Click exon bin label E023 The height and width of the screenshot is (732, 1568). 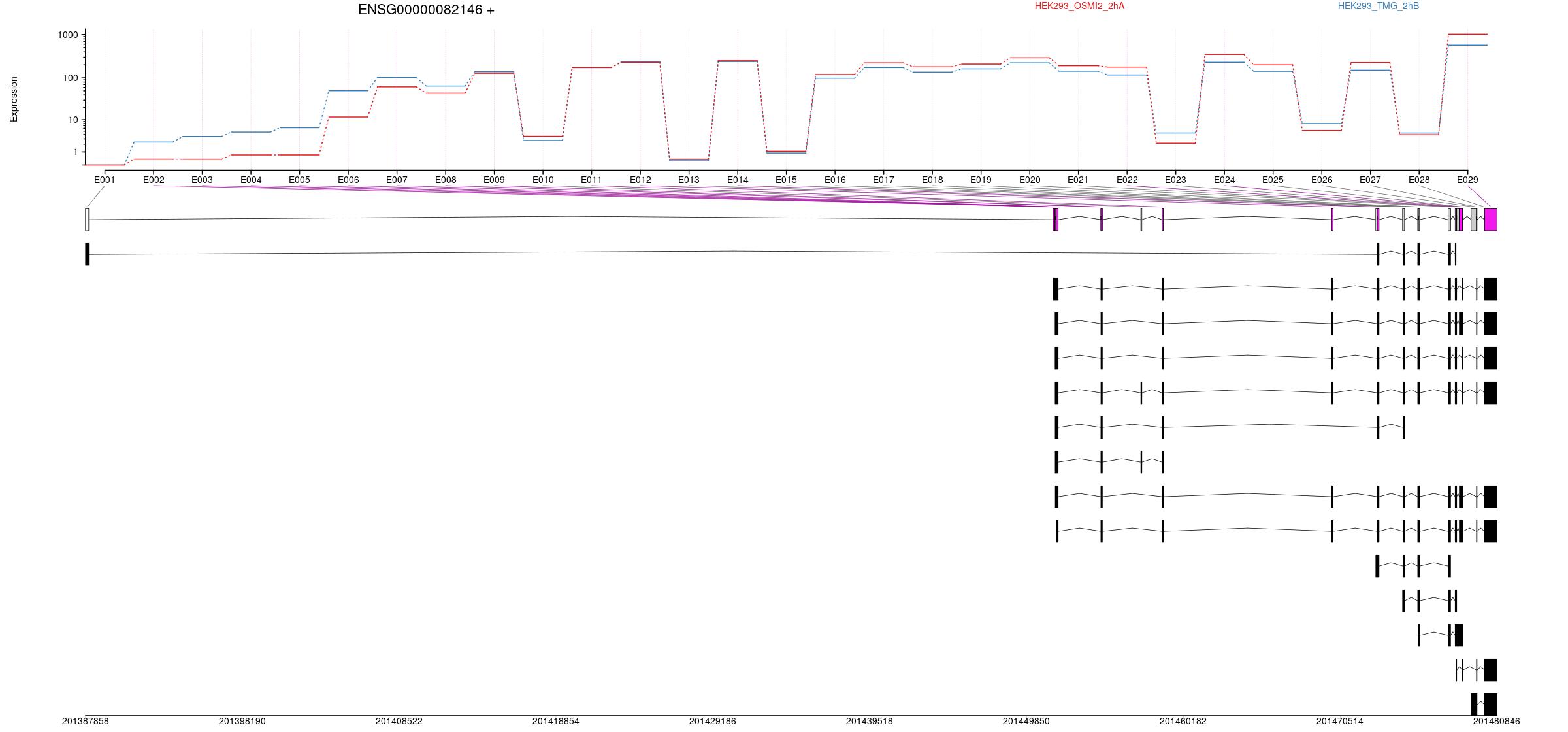[1175, 180]
